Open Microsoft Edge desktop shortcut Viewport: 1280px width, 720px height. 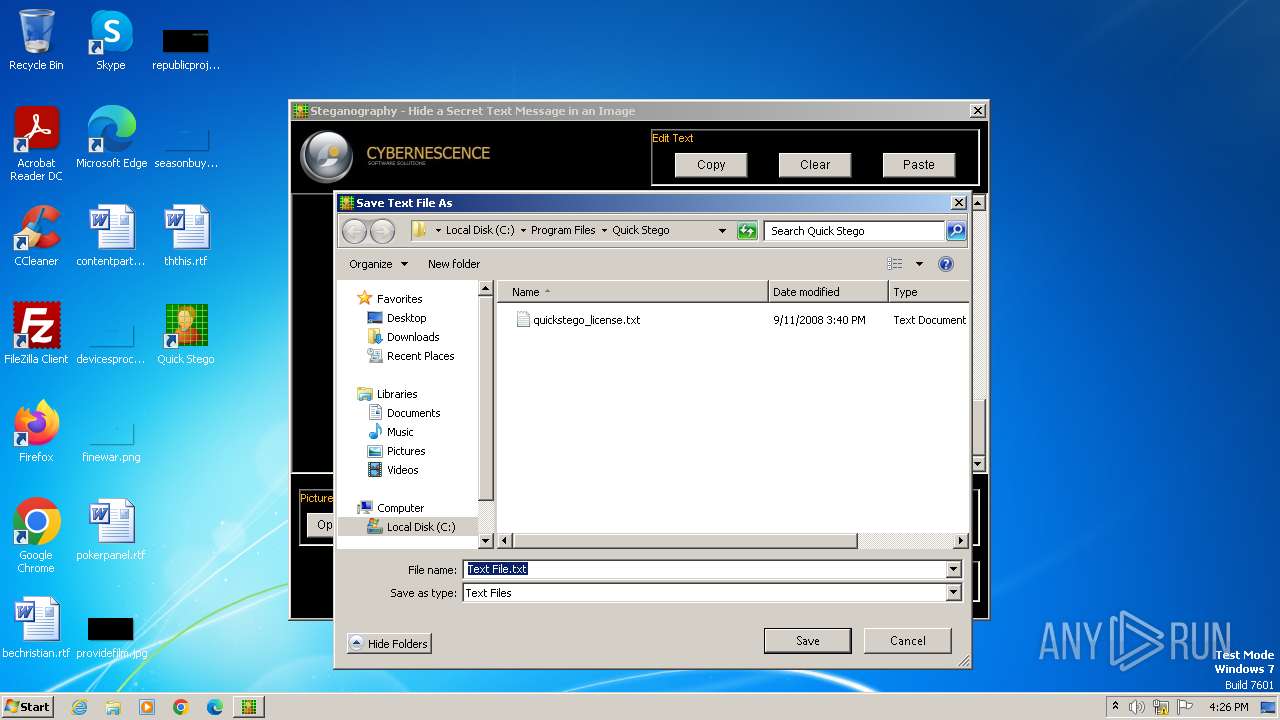point(111,138)
